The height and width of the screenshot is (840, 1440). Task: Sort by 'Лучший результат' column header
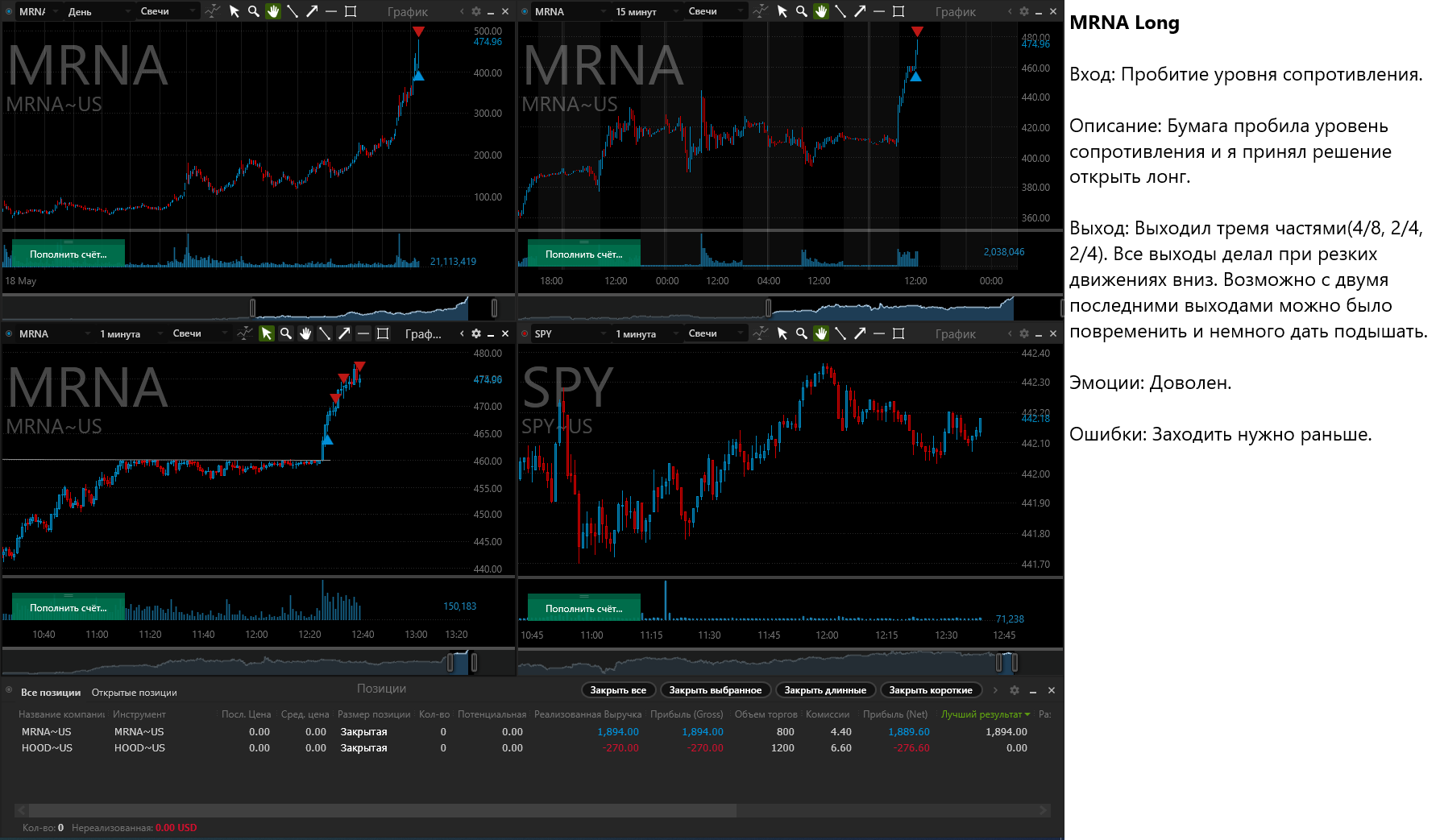(985, 714)
